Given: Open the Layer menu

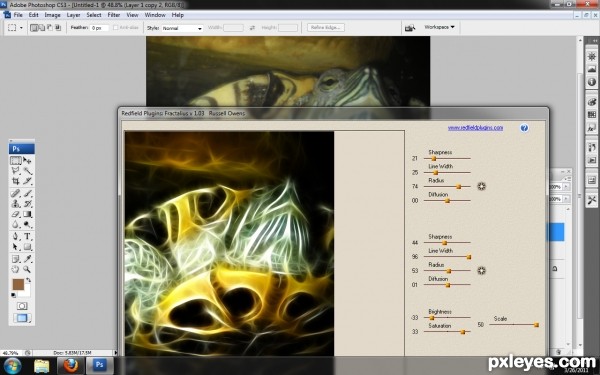Looking at the screenshot, I should tap(73, 15).
